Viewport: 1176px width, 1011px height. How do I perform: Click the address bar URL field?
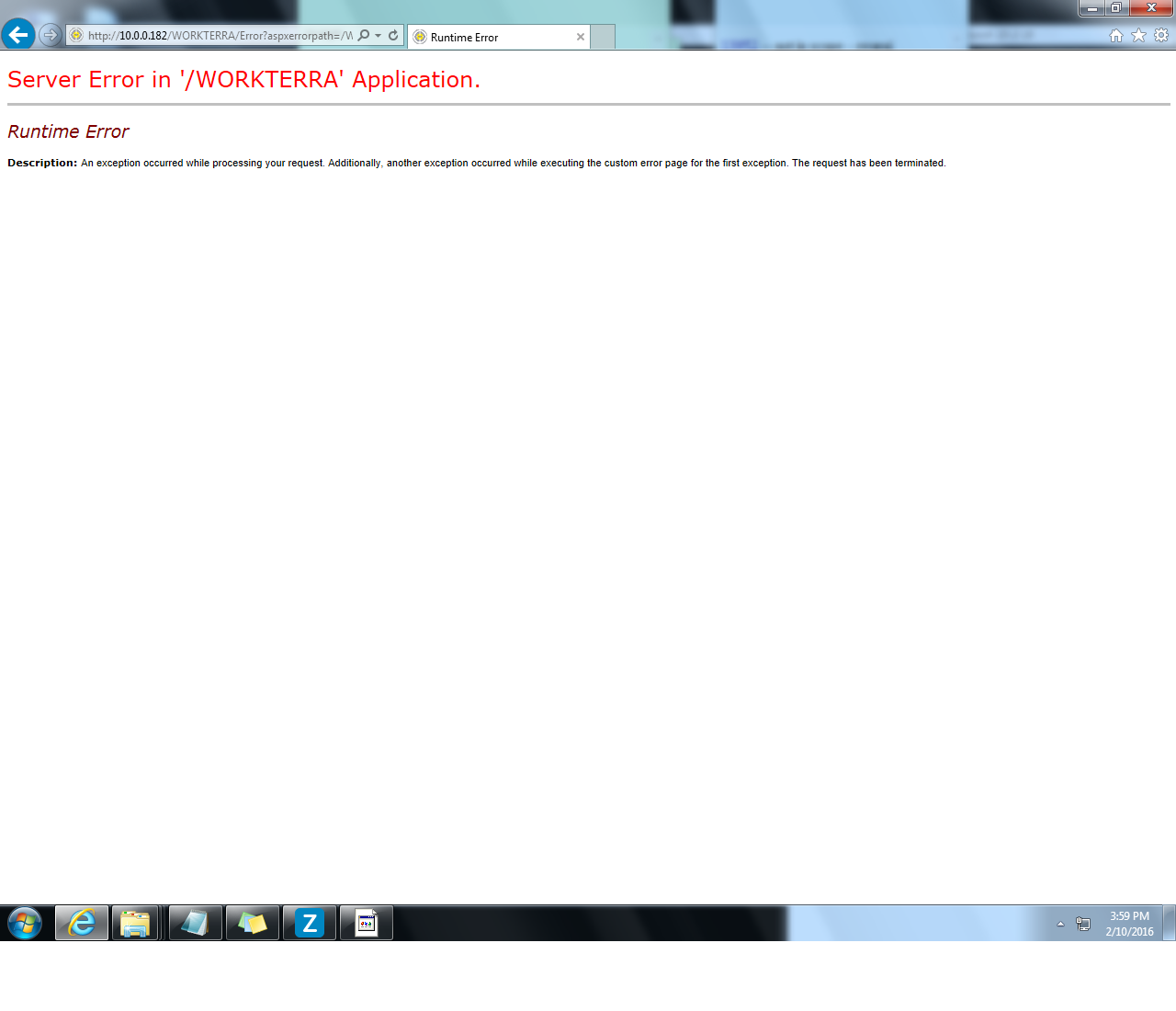click(x=220, y=36)
